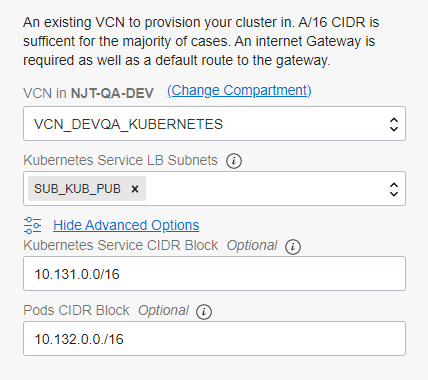
Task: Focus the Pods CIDR Block input field
Action: (214, 339)
